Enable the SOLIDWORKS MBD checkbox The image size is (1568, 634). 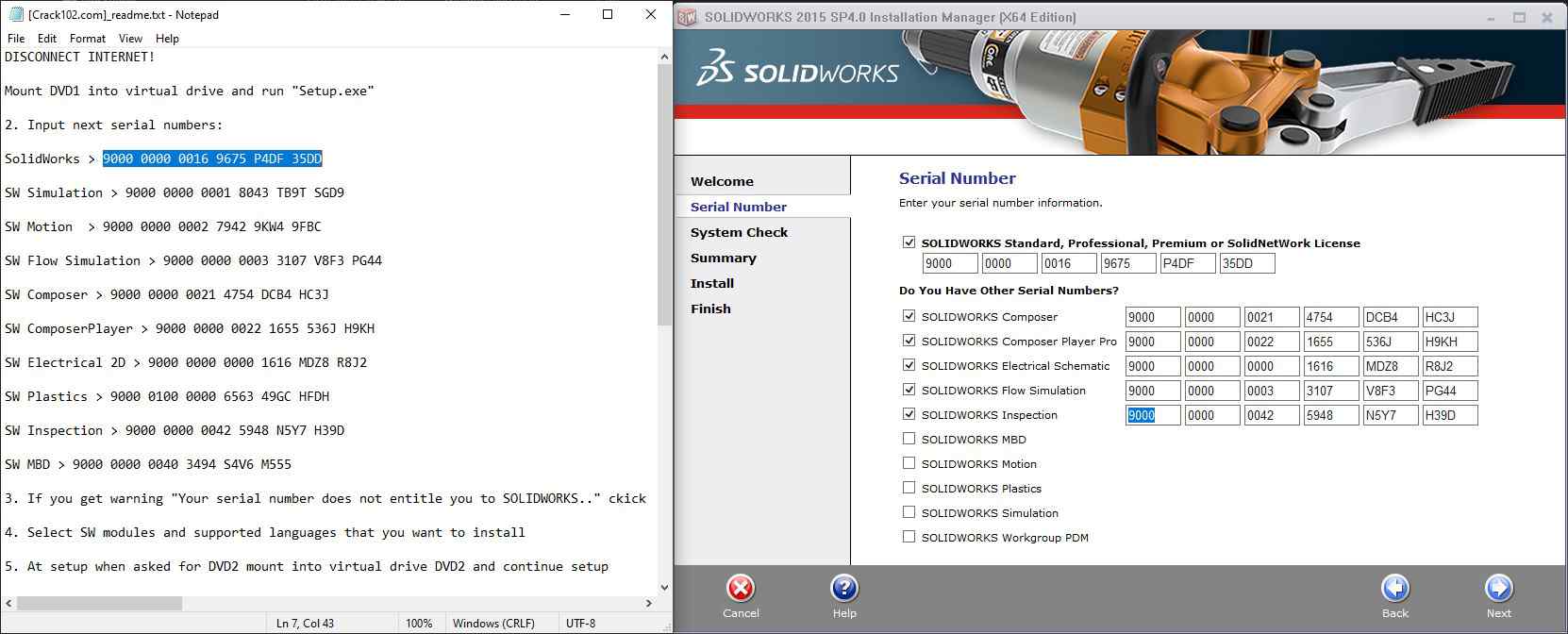tap(909, 439)
